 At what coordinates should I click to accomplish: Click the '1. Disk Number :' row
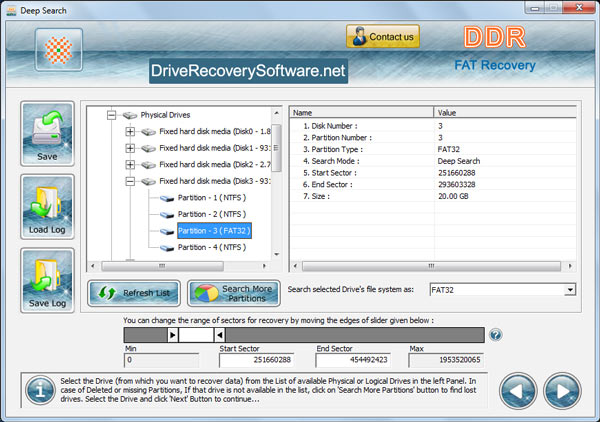pos(433,126)
